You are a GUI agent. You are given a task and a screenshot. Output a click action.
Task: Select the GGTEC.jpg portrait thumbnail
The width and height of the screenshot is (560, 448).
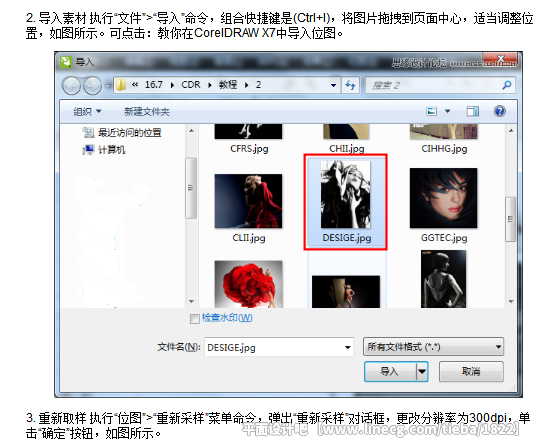pos(444,198)
